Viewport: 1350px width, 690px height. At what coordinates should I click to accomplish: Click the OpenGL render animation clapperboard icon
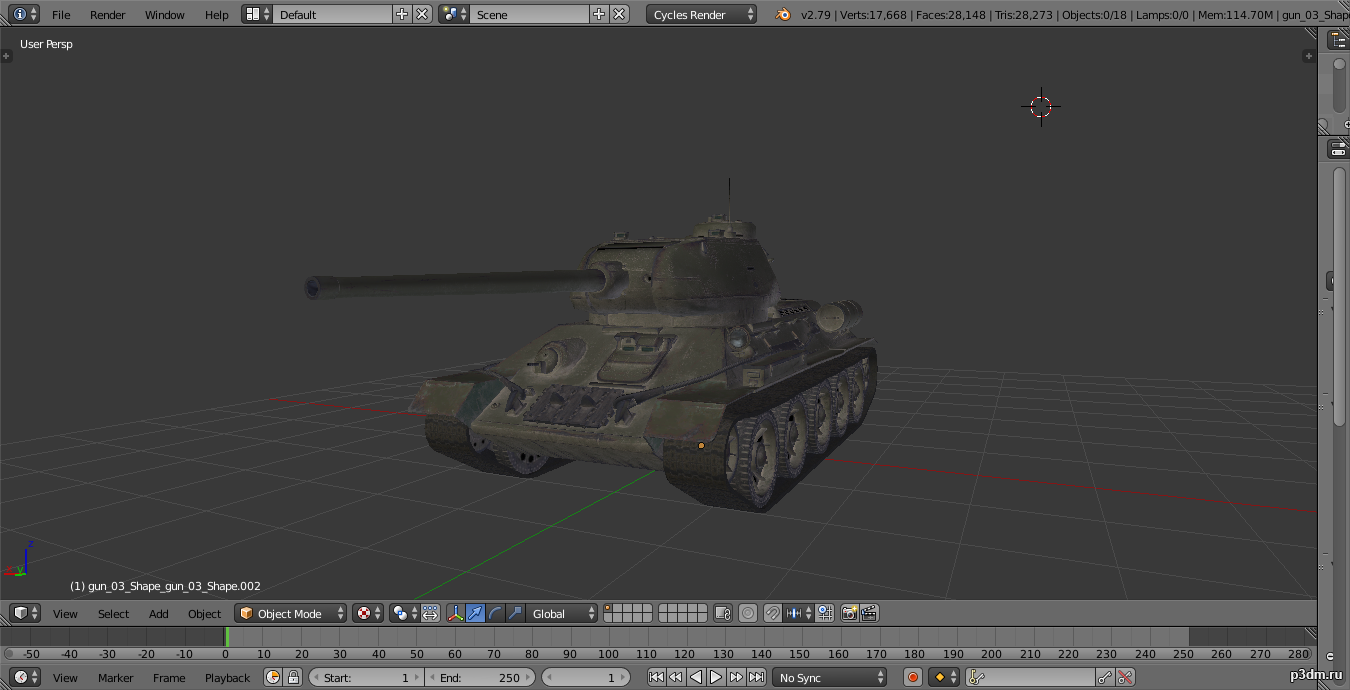[x=869, y=613]
